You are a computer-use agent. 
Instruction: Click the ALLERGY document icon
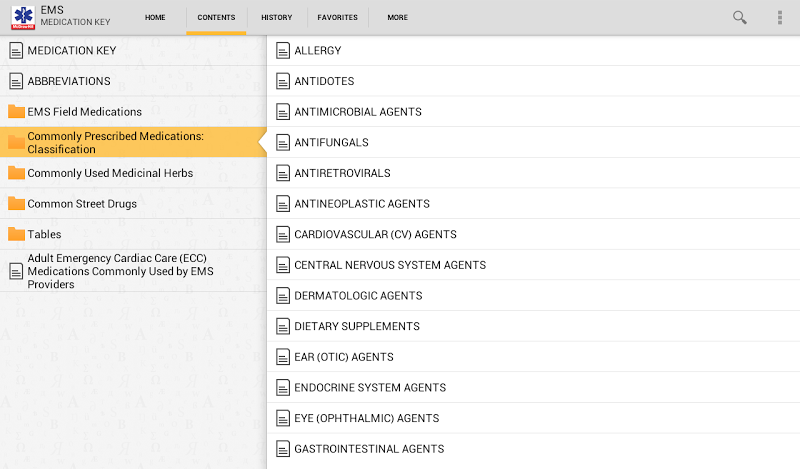[283, 51]
